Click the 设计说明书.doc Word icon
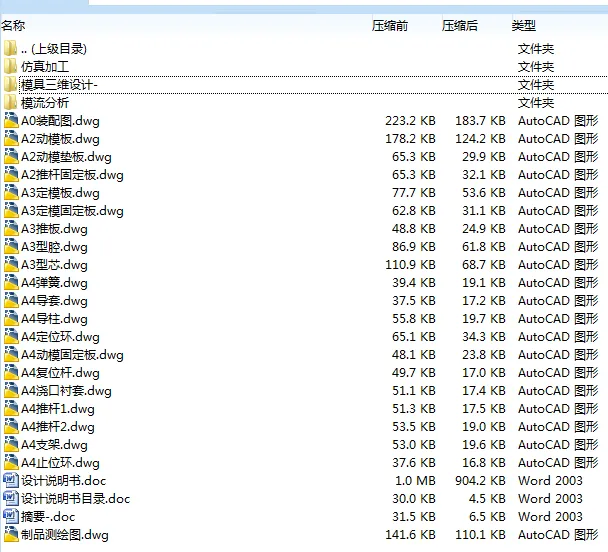608x552 pixels. click(x=11, y=481)
